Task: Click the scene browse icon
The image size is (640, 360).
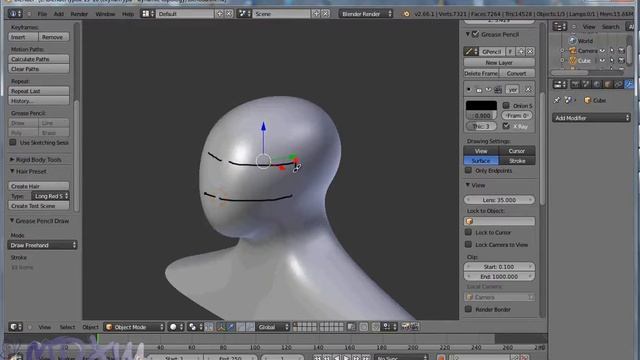Action: [245, 13]
